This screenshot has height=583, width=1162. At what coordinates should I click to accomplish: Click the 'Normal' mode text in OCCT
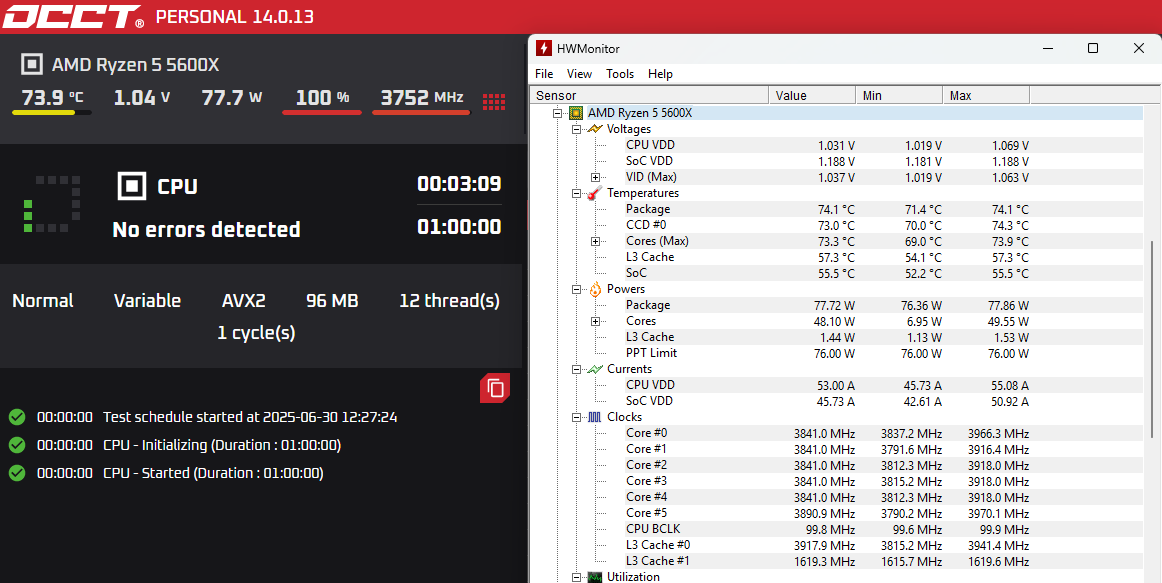43,301
